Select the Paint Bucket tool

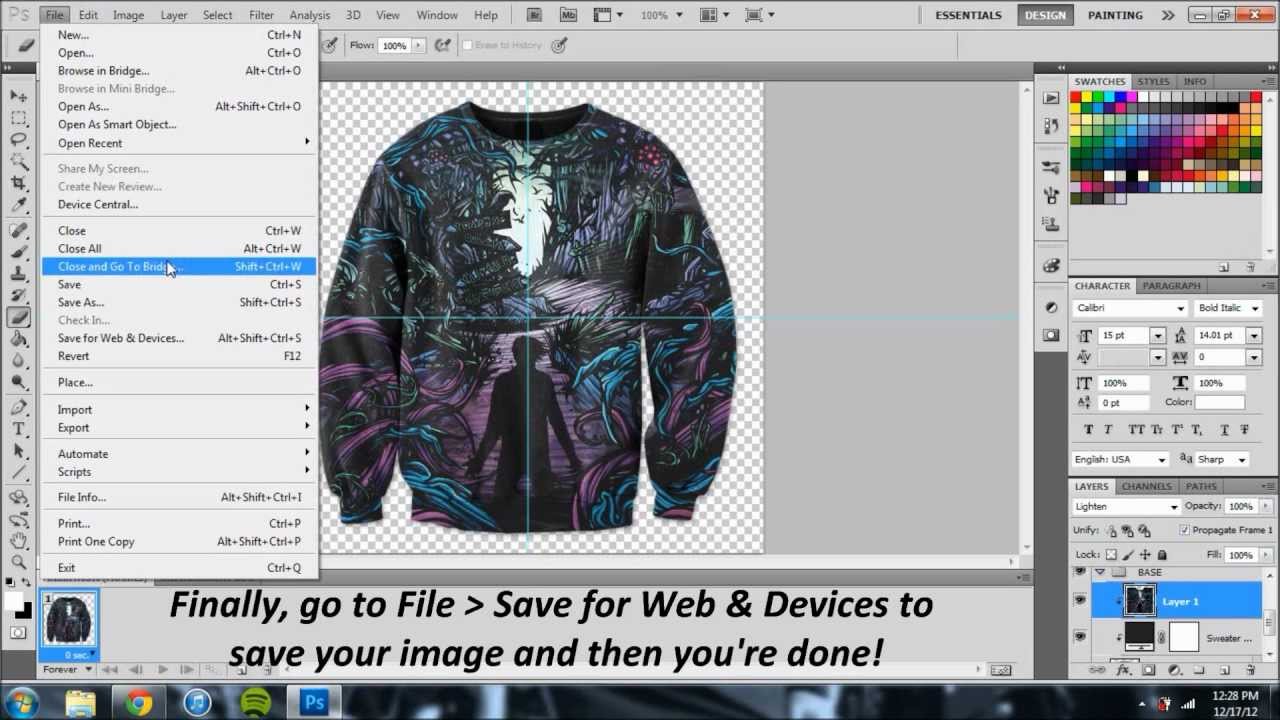(x=19, y=339)
